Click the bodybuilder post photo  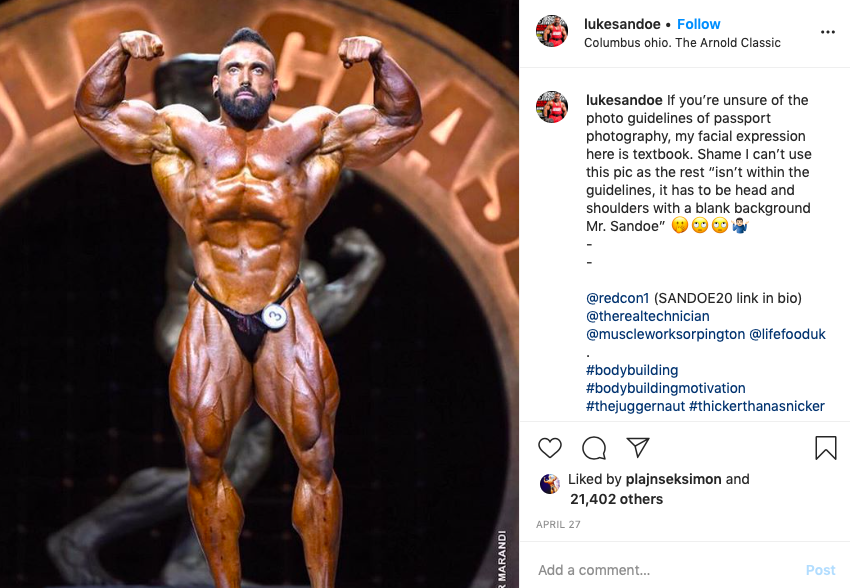(x=259, y=294)
